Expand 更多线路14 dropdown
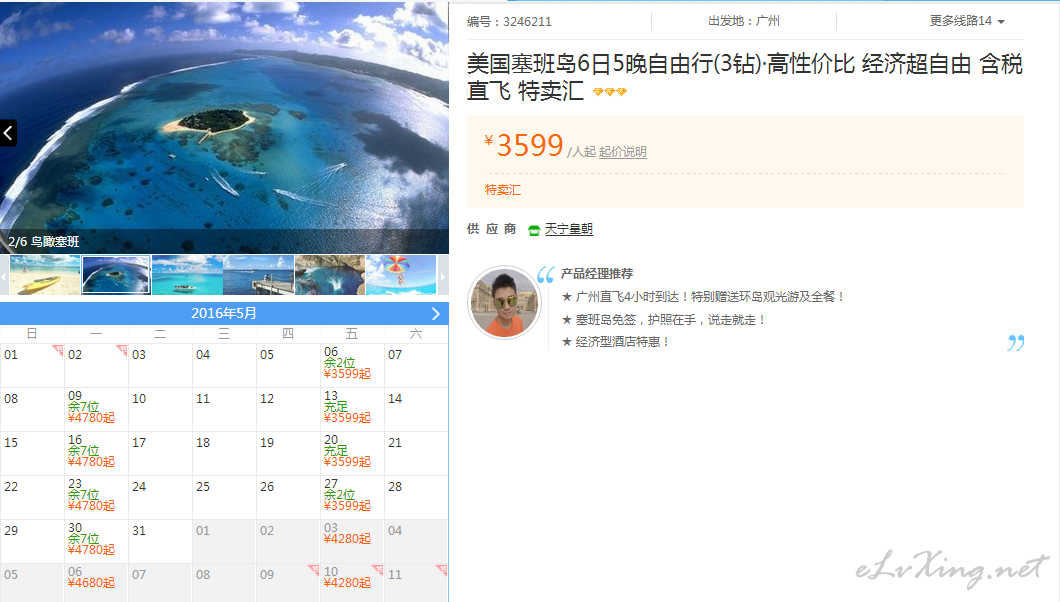This screenshot has width=1060, height=602. click(x=967, y=21)
